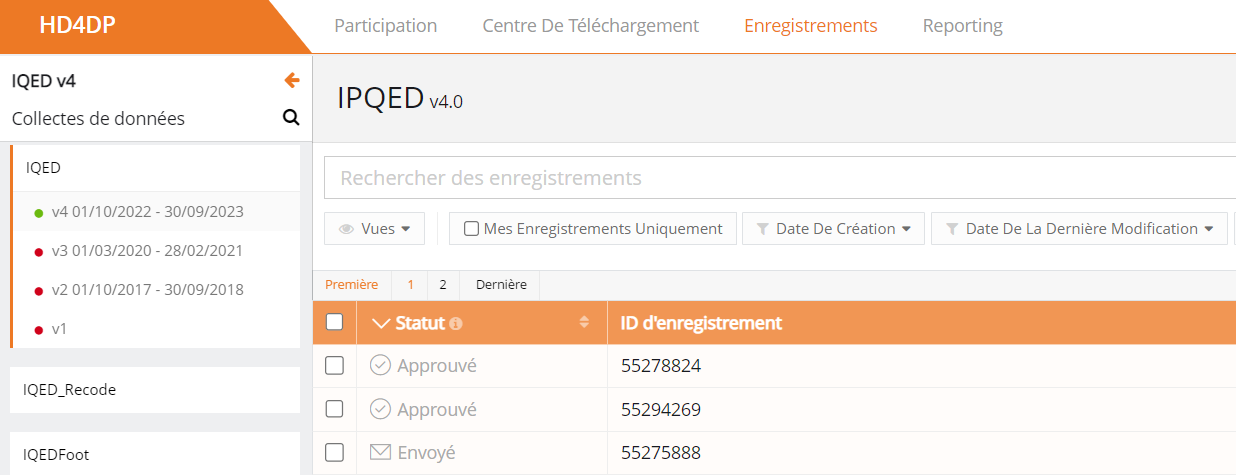Open the Vues dropdown
The image size is (1236, 475).
coord(375,229)
